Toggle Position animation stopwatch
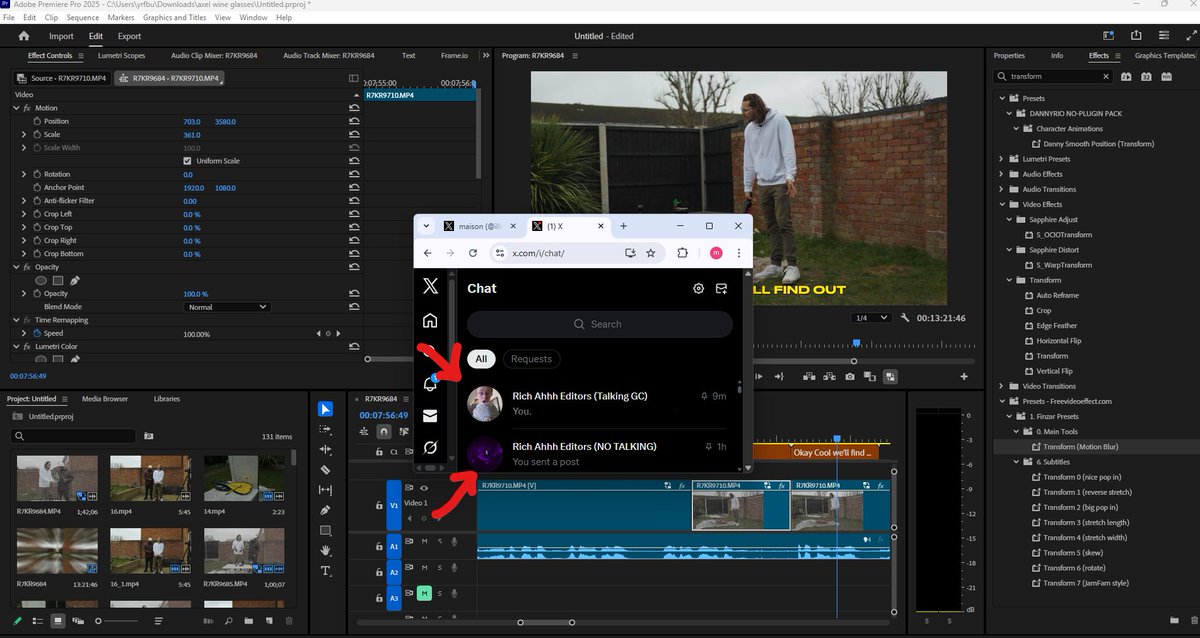Screen dimensions: 1200x638 point(37,121)
